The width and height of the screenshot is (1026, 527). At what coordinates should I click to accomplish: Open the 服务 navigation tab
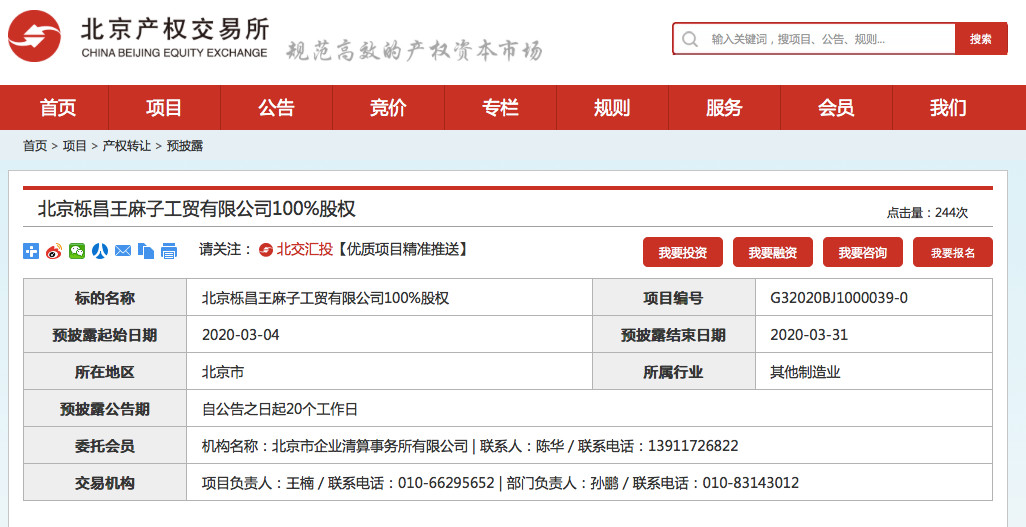pyautogui.click(x=724, y=107)
